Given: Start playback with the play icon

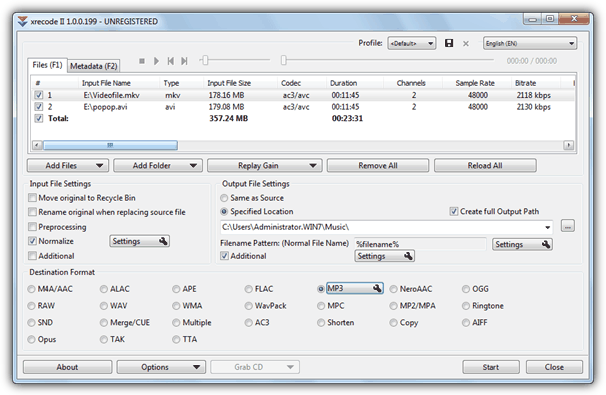Looking at the screenshot, I should tap(156, 61).
